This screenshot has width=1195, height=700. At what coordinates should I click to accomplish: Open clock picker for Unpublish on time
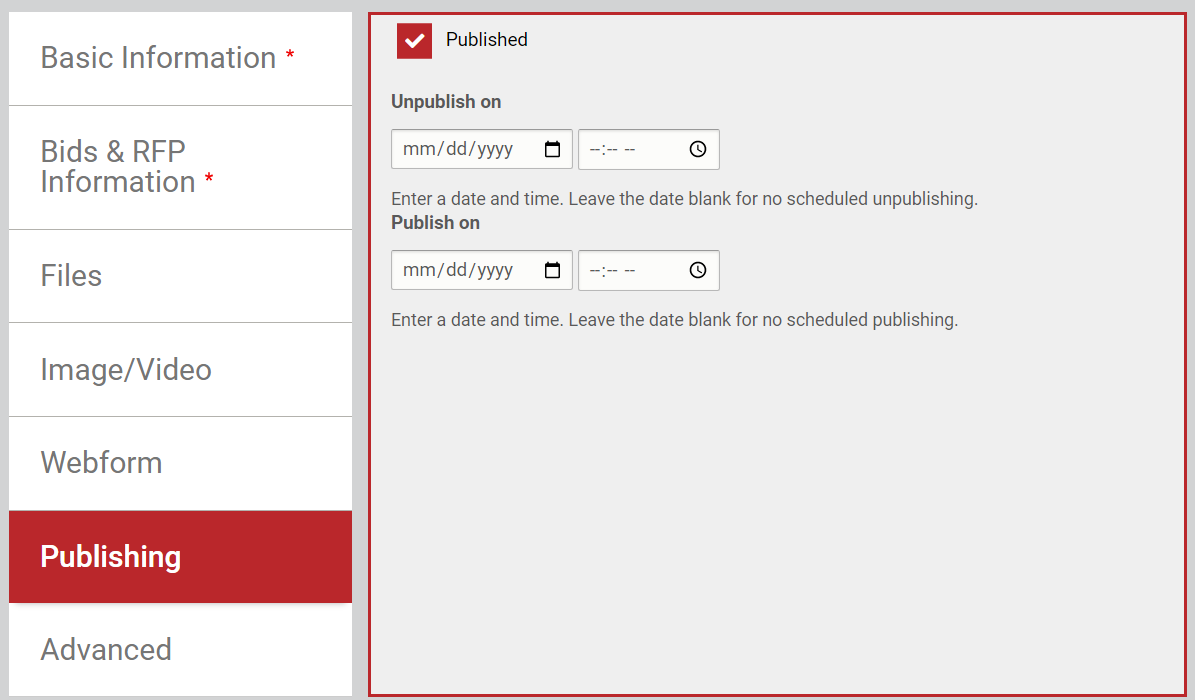[x=698, y=149]
